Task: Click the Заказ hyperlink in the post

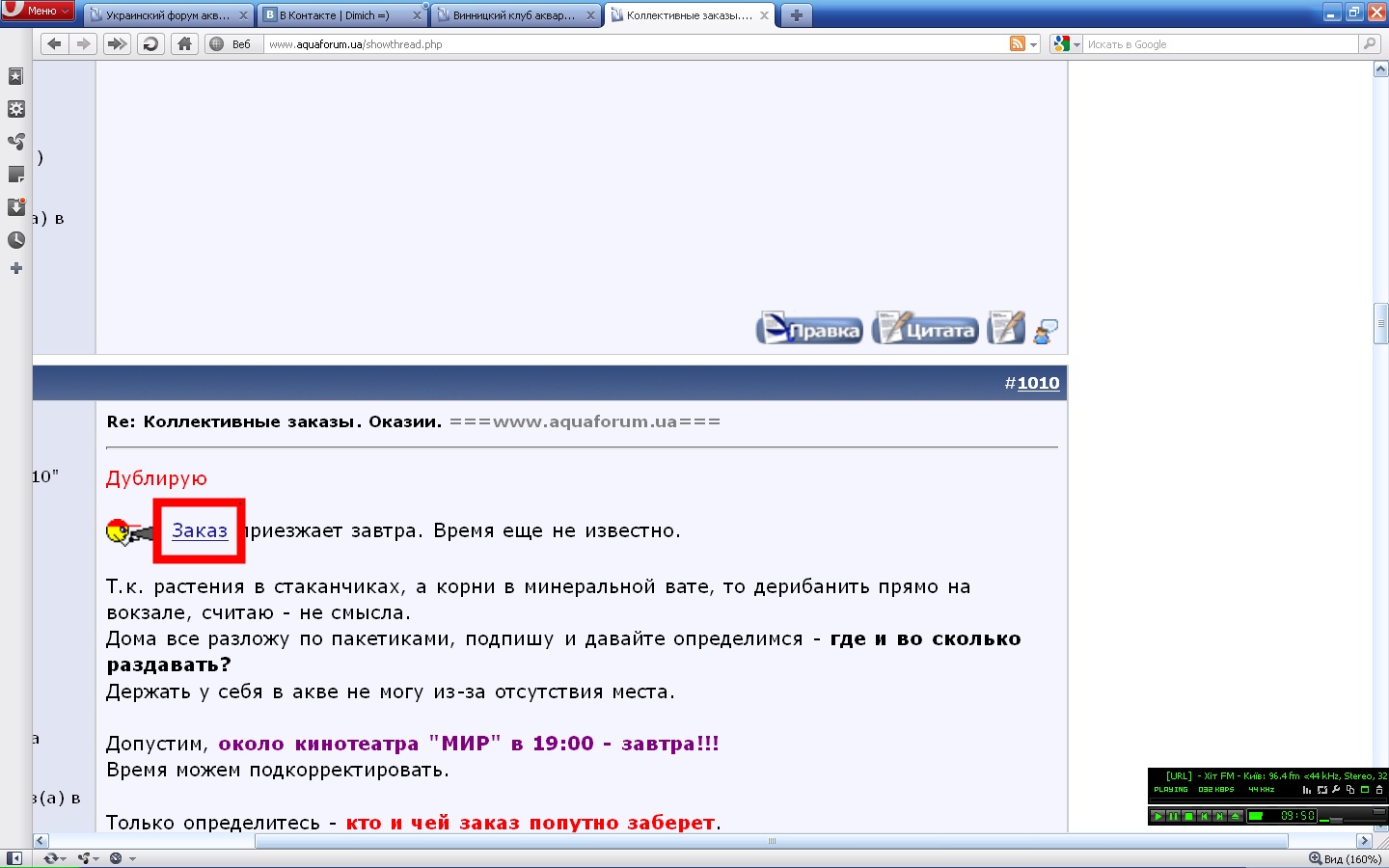Action: pyautogui.click(x=200, y=530)
